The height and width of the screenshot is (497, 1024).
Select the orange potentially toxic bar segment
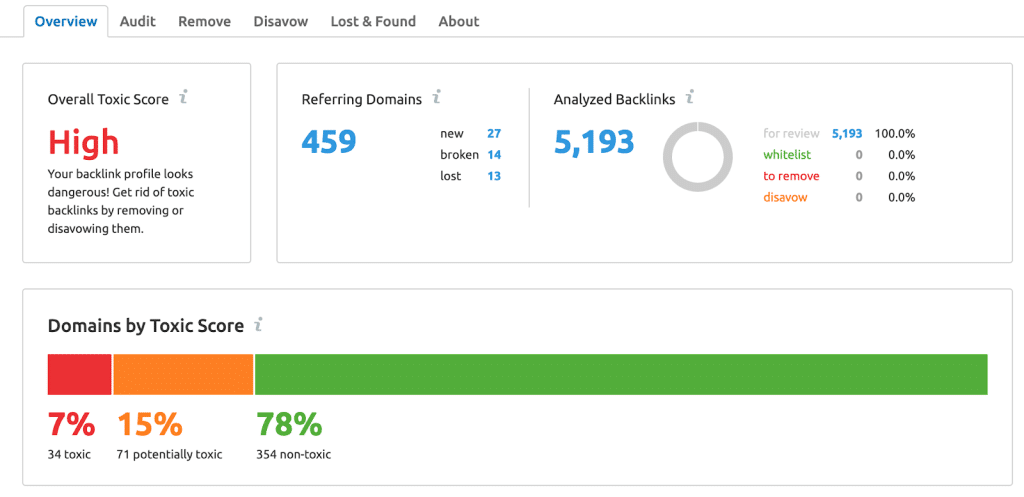click(x=183, y=375)
